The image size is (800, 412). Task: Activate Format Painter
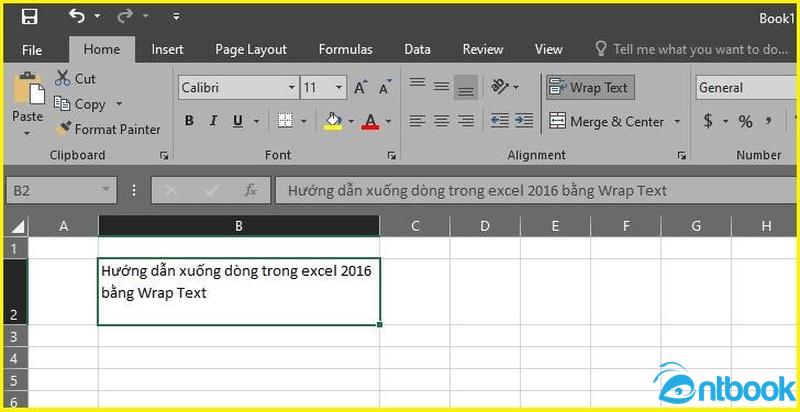[109, 129]
